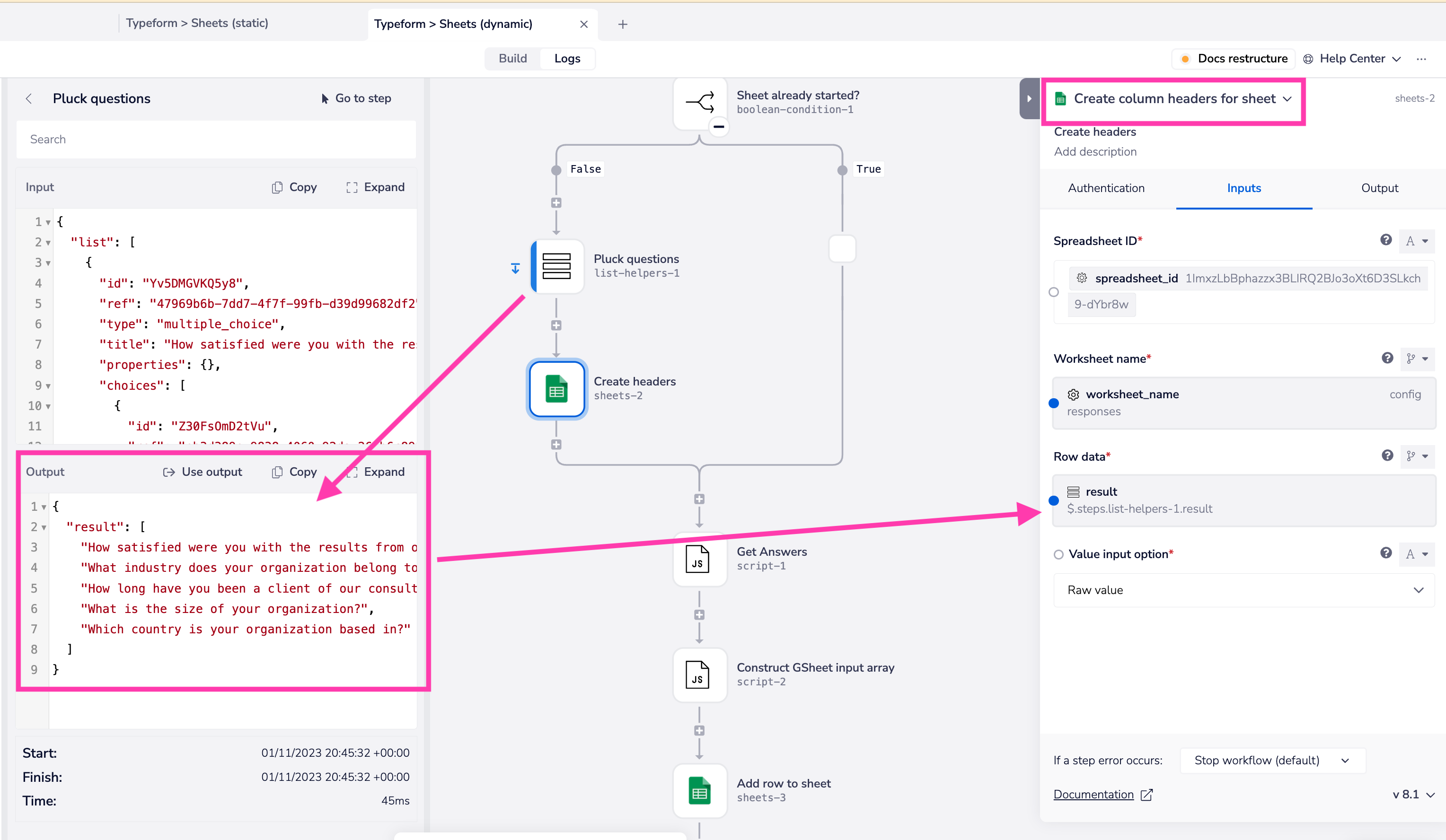Open the Get Answers script step icon
Image resolution: width=1446 pixels, height=840 pixels.
(698, 559)
